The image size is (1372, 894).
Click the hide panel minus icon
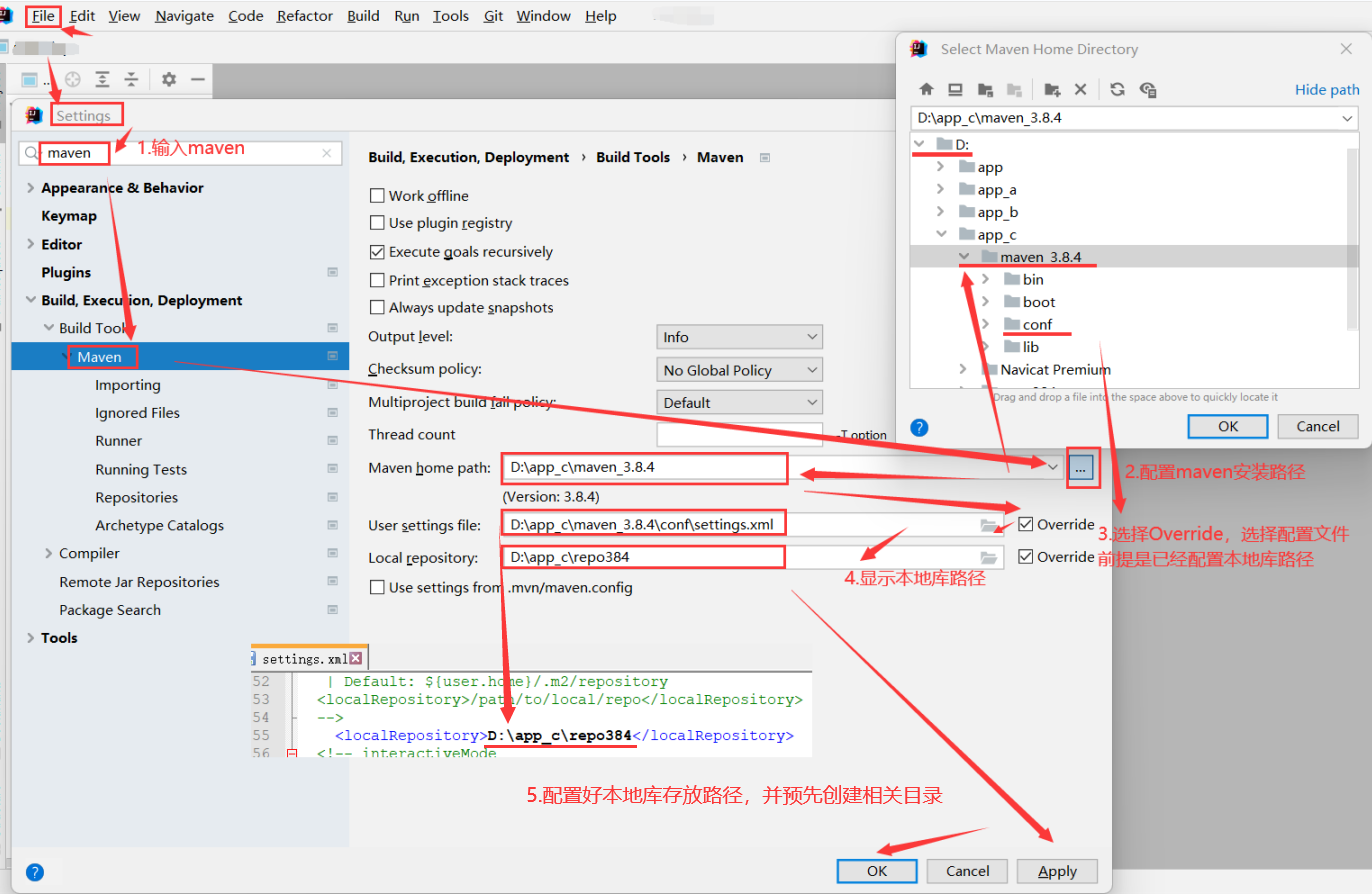tap(197, 80)
